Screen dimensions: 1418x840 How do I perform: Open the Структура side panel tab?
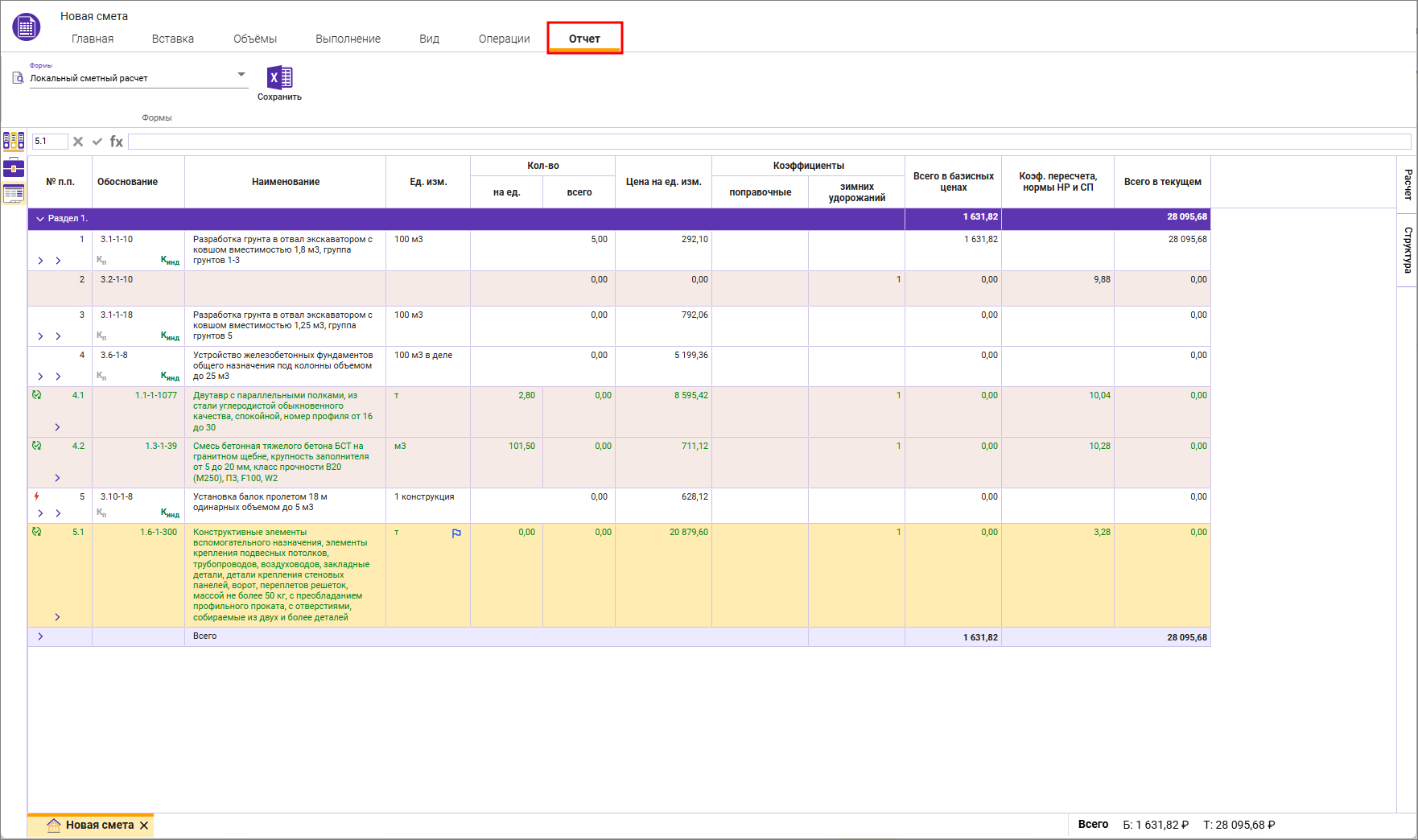tap(1408, 249)
